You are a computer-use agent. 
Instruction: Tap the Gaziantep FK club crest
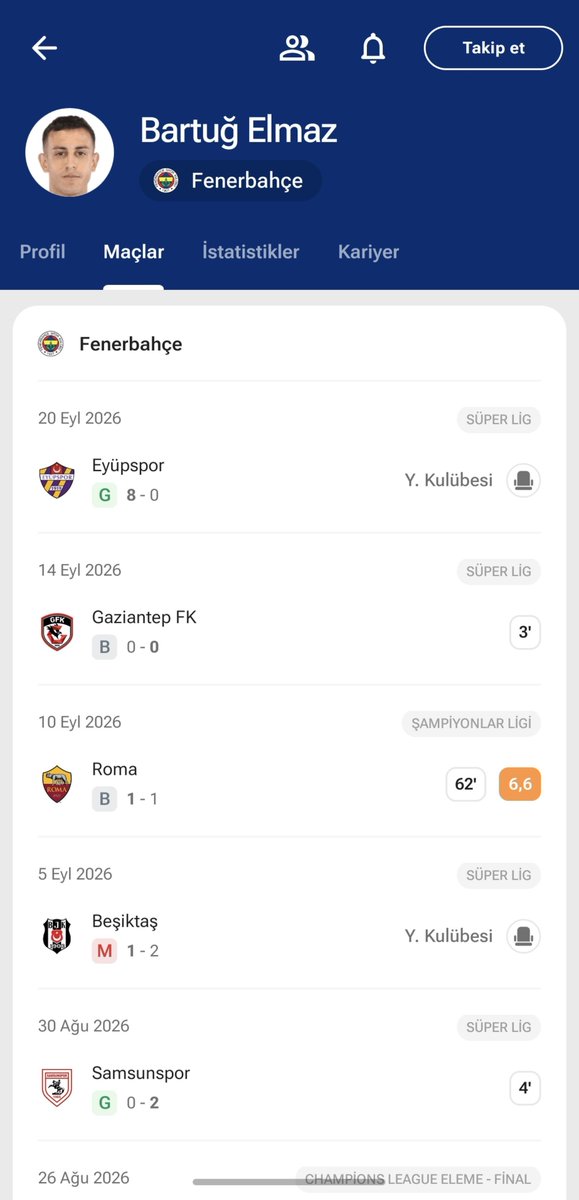pyautogui.click(x=57, y=632)
